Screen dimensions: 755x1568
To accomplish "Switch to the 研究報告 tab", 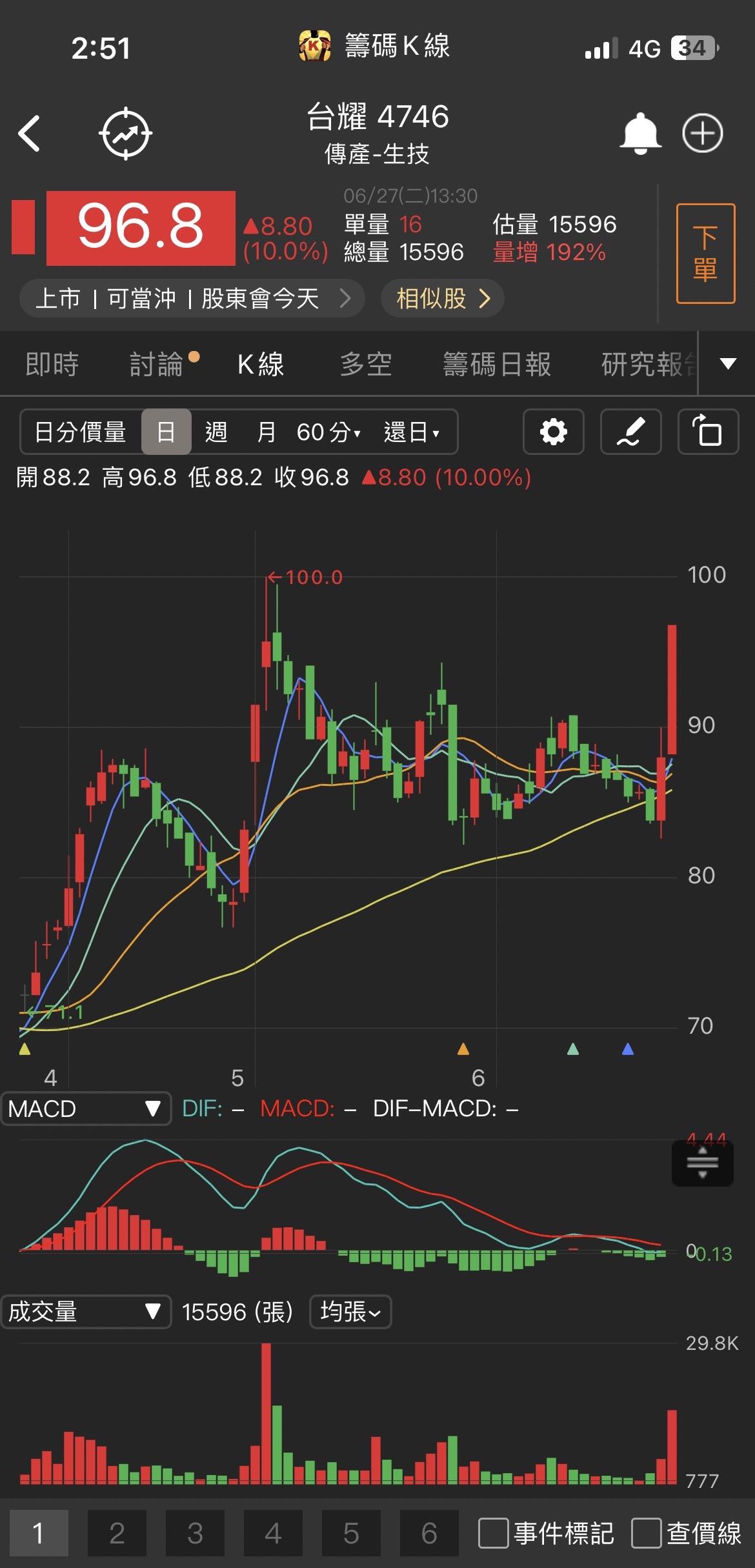I will pos(649,364).
